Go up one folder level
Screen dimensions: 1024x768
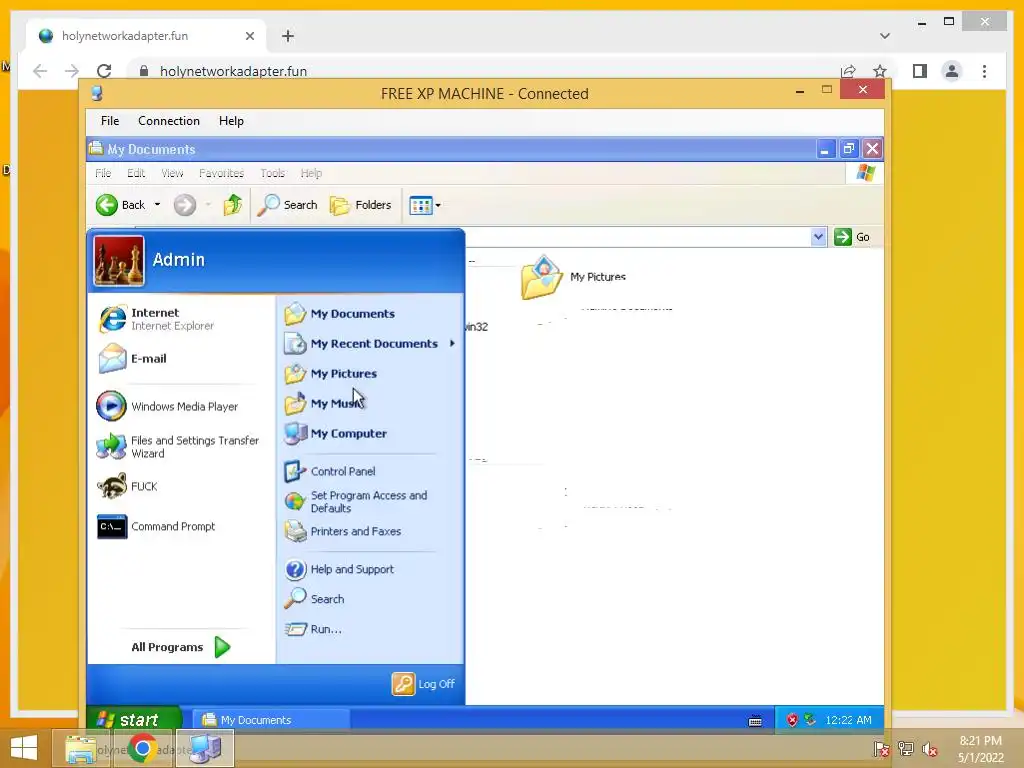pyautogui.click(x=232, y=205)
